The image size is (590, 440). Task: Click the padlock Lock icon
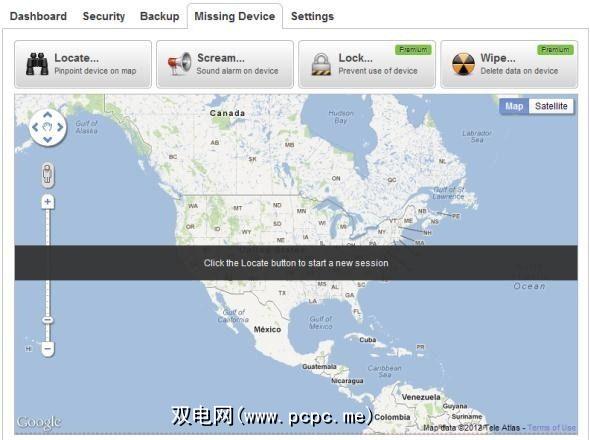click(321, 64)
